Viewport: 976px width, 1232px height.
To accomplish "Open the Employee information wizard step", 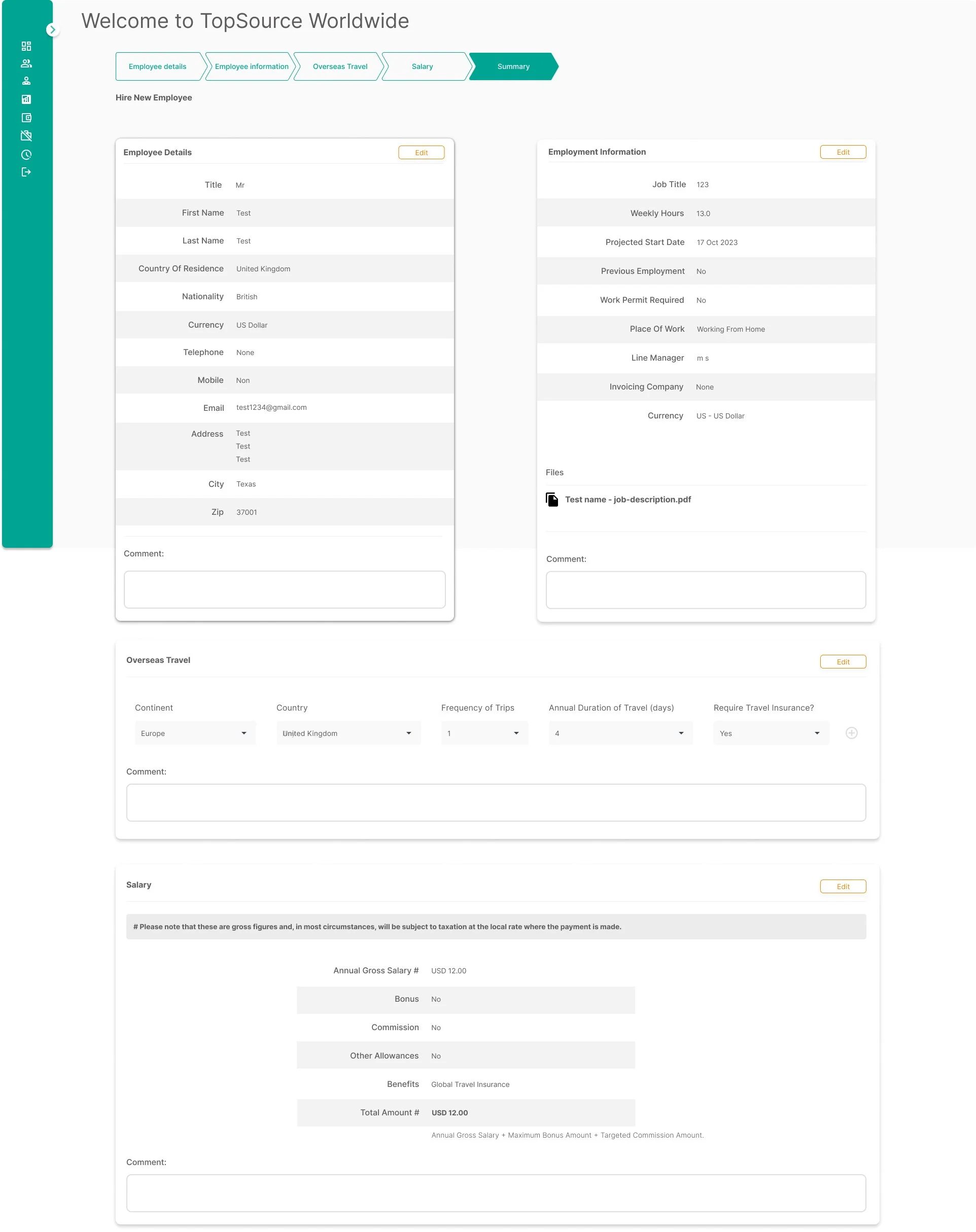I will point(251,66).
